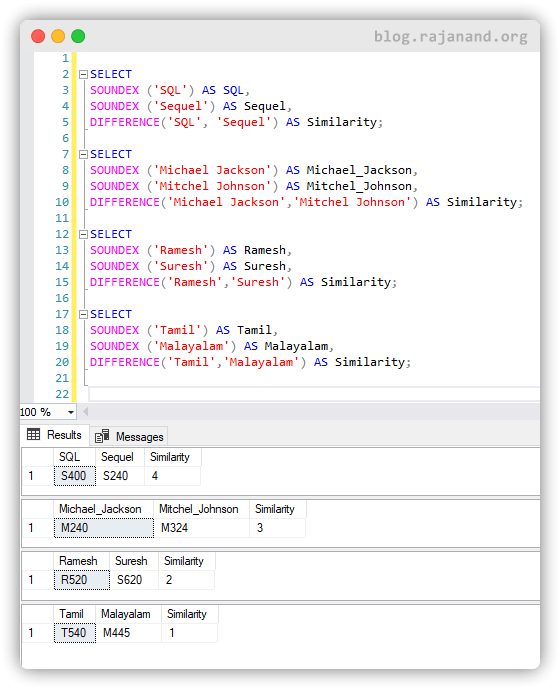Image resolution: width=560 pixels, height=689 pixels.
Task: Select the M240 result cell
Action: (x=104, y=528)
